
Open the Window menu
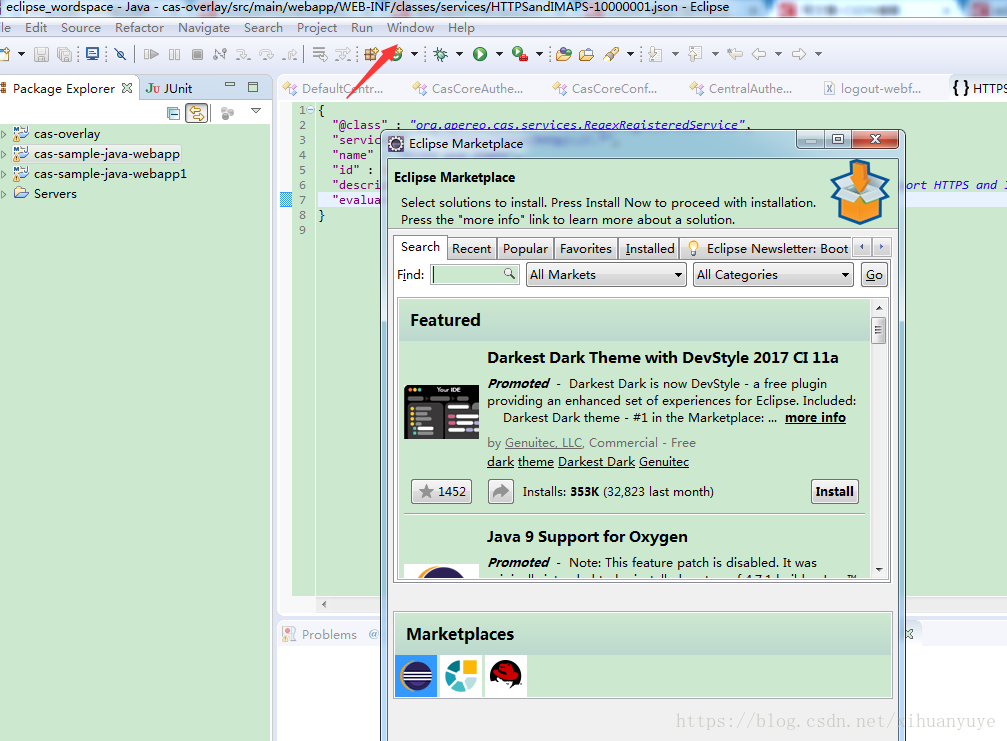pyautogui.click(x=410, y=27)
